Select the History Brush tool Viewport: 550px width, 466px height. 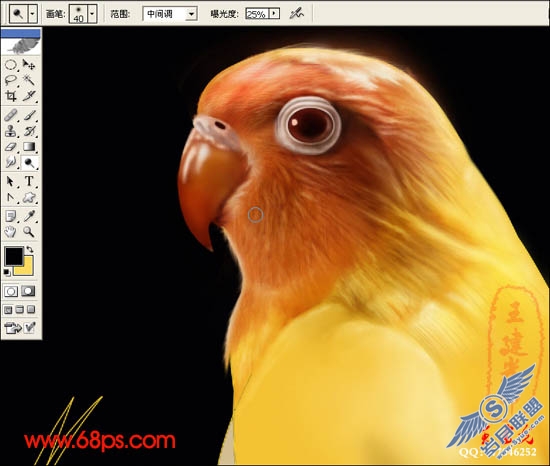[x=29, y=131]
